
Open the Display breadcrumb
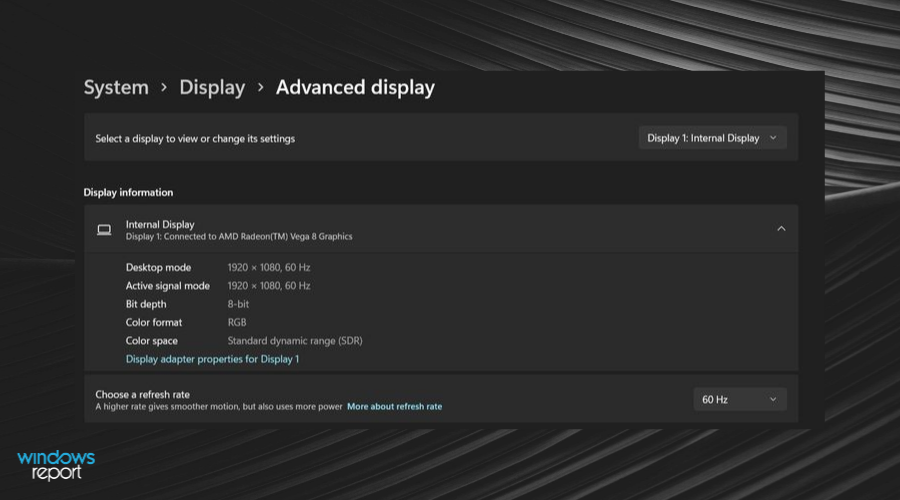(212, 88)
